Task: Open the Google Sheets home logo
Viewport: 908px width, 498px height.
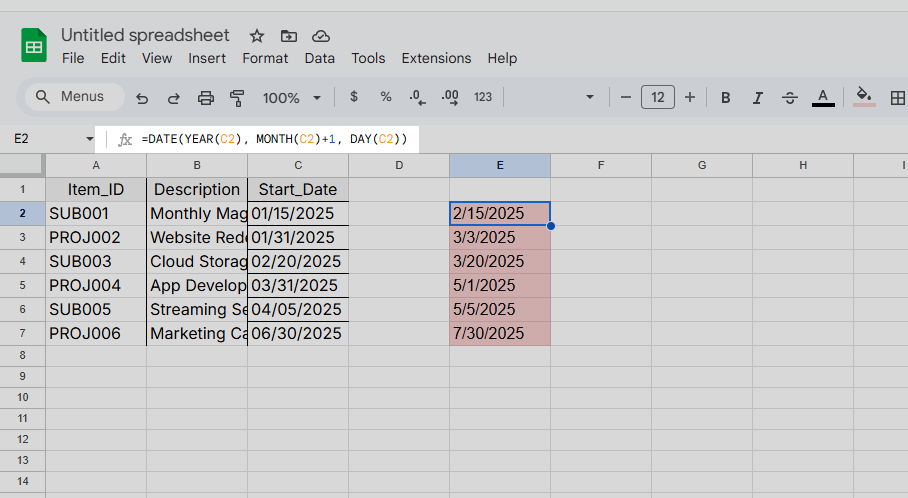Action: (x=34, y=46)
